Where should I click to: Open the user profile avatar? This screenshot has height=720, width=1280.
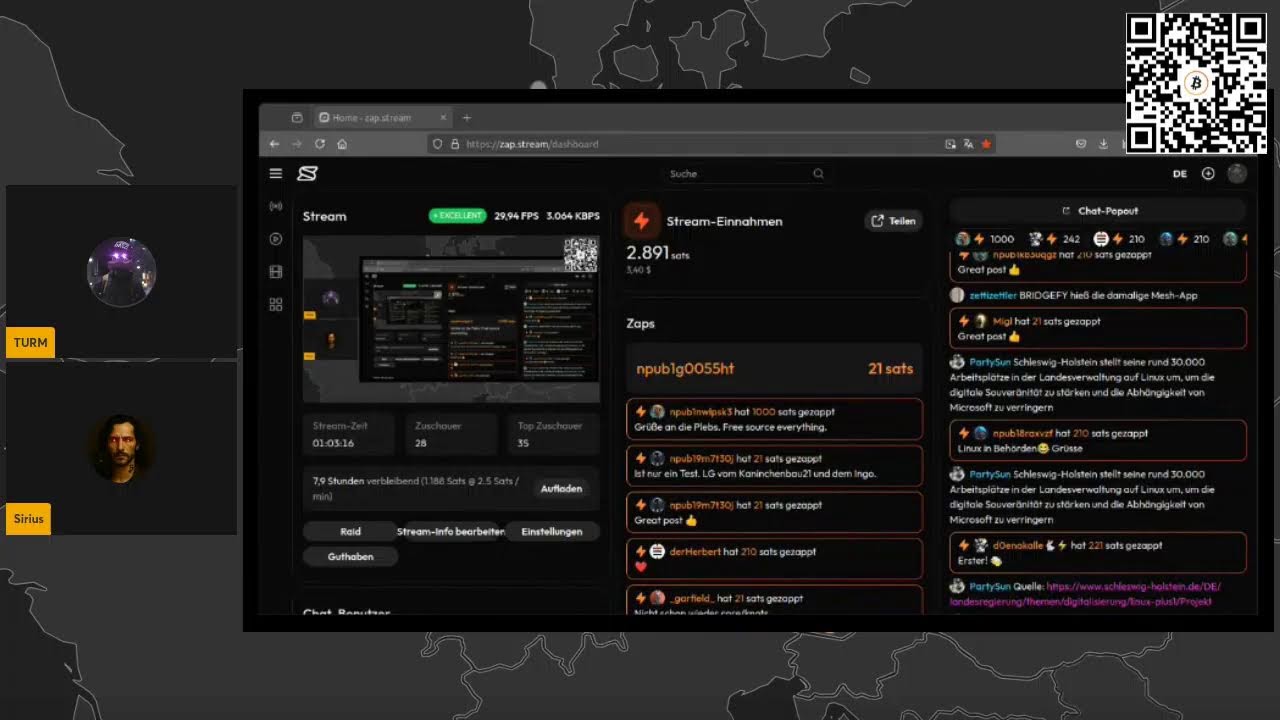(1237, 173)
